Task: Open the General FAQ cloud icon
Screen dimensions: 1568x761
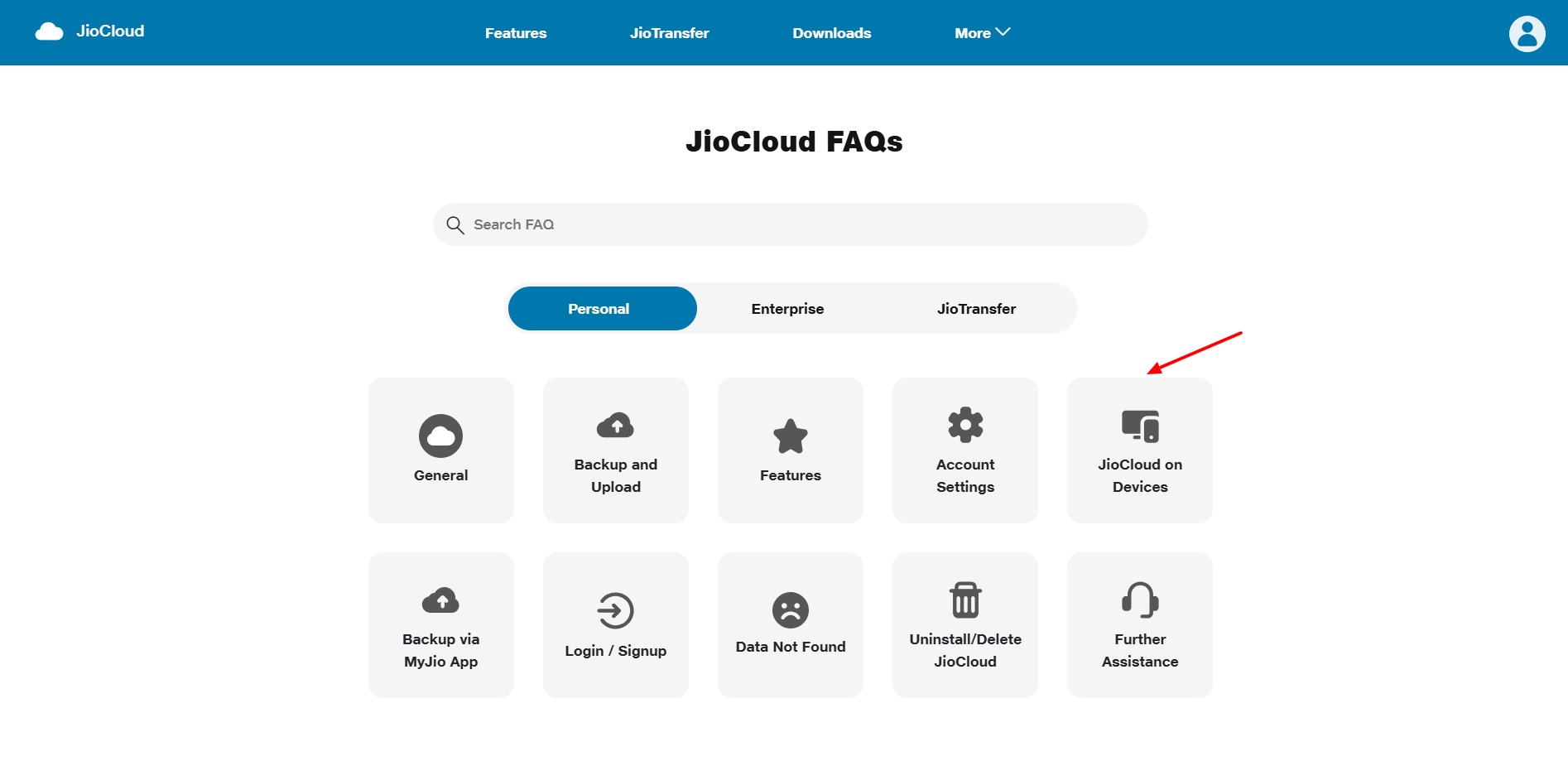Action: (440, 436)
